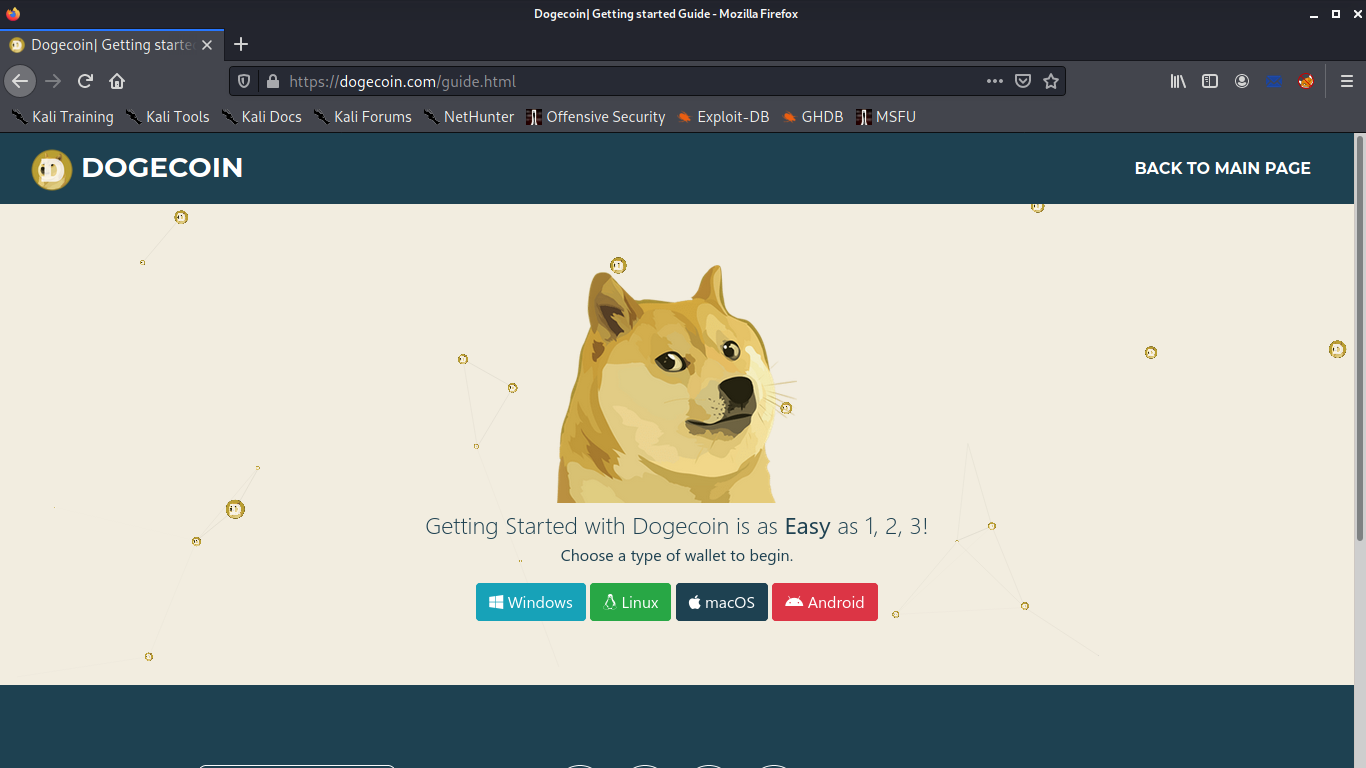Choose the Linux wallet button
1366x768 pixels.
pyautogui.click(x=630, y=602)
